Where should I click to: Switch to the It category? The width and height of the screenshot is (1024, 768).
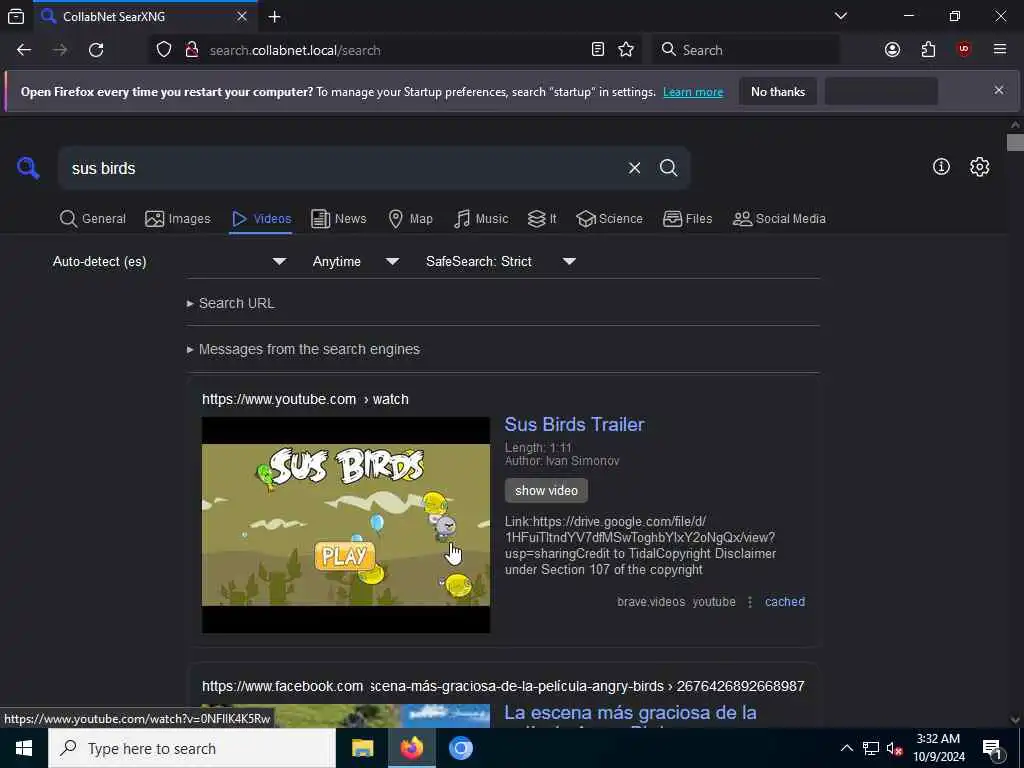pyautogui.click(x=542, y=219)
